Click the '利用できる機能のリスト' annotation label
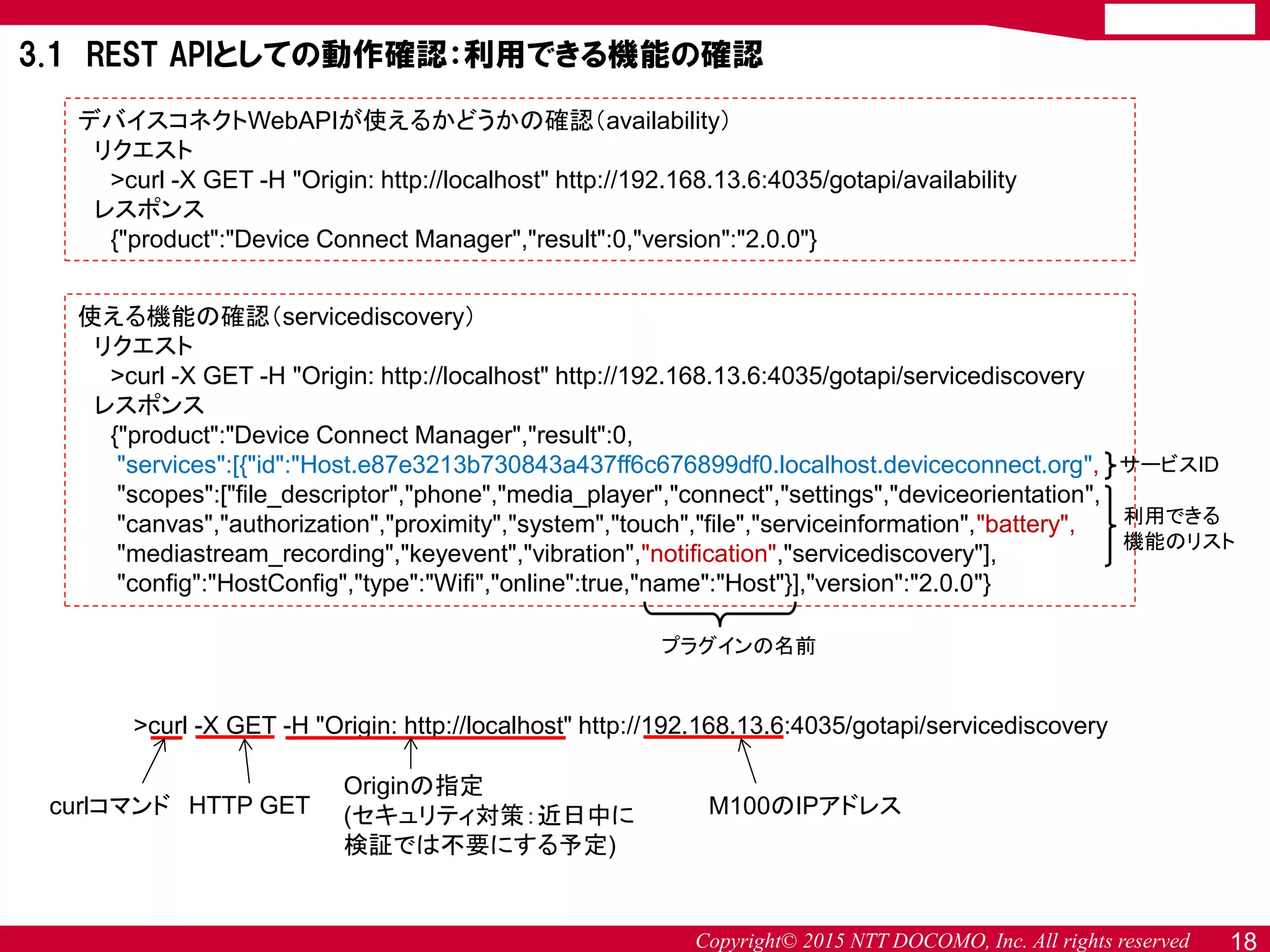Viewport: 1270px width, 952px height. pos(1179,528)
